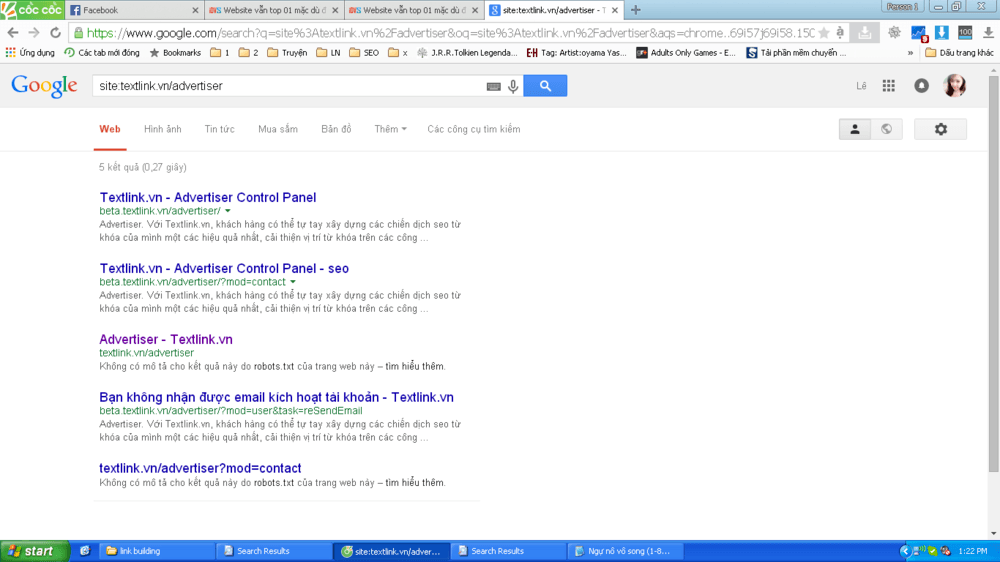Open the gear extension icon in toolbar
Screen dimensions: 1000x562
[894, 33]
